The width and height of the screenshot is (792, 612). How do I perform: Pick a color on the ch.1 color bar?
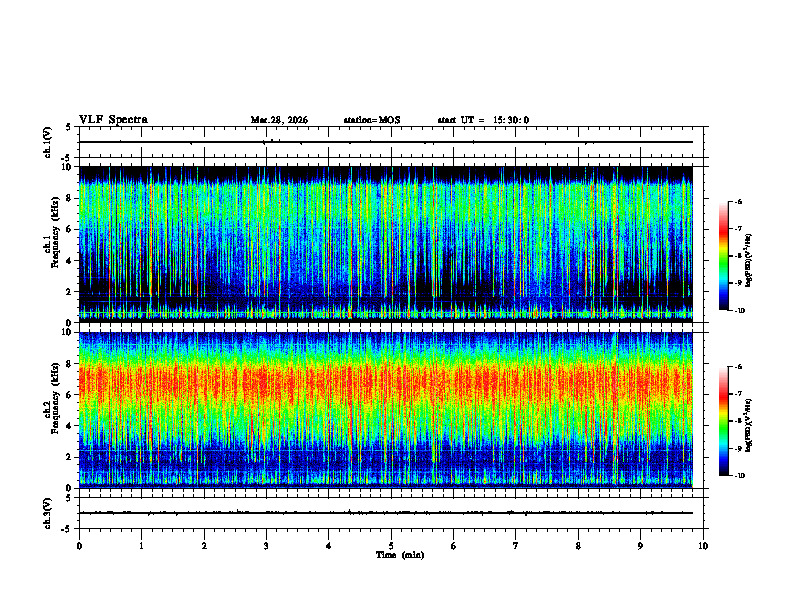tap(724, 256)
